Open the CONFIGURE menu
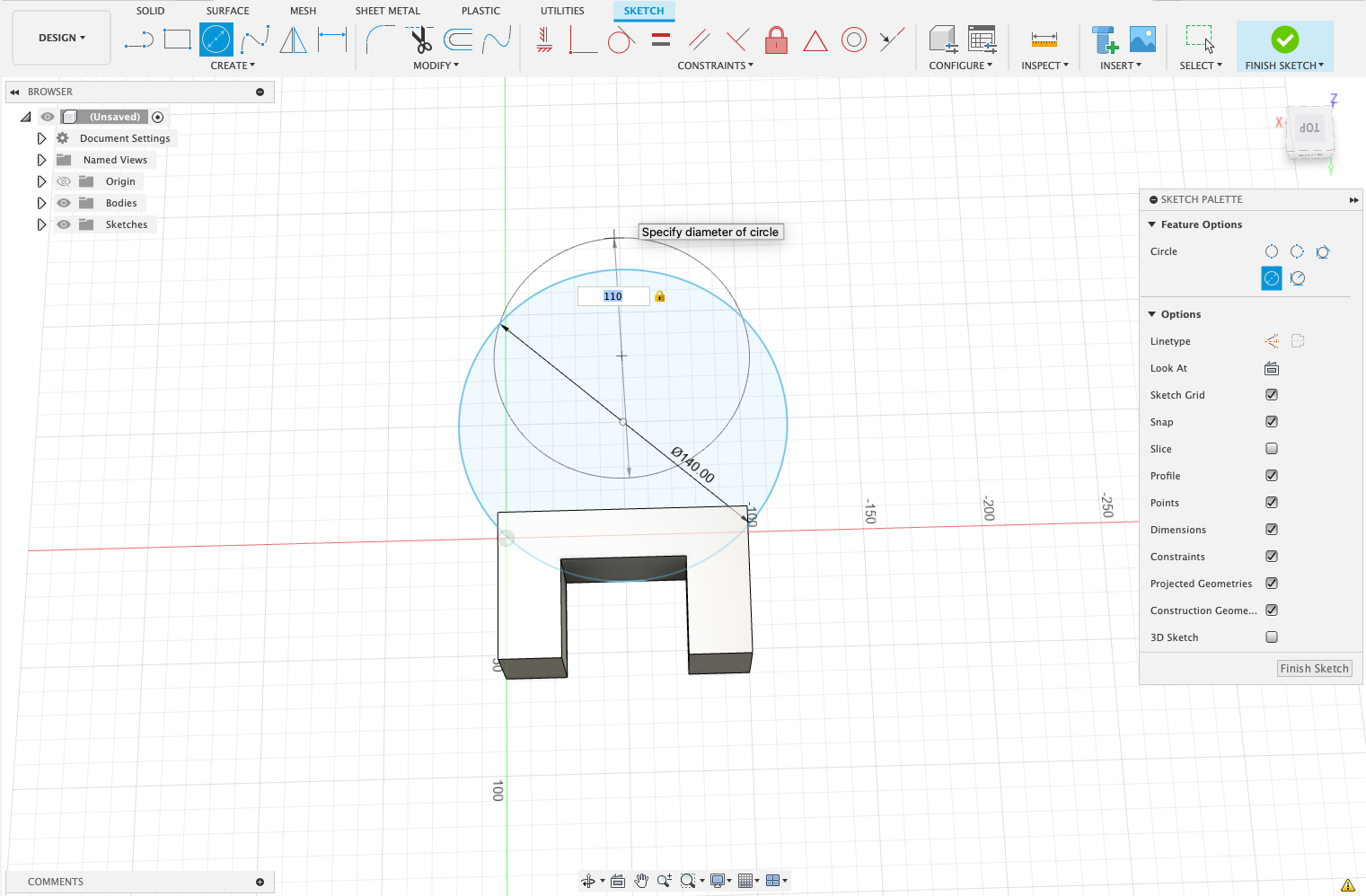The width and height of the screenshot is (1366, 896). point(960,66)
